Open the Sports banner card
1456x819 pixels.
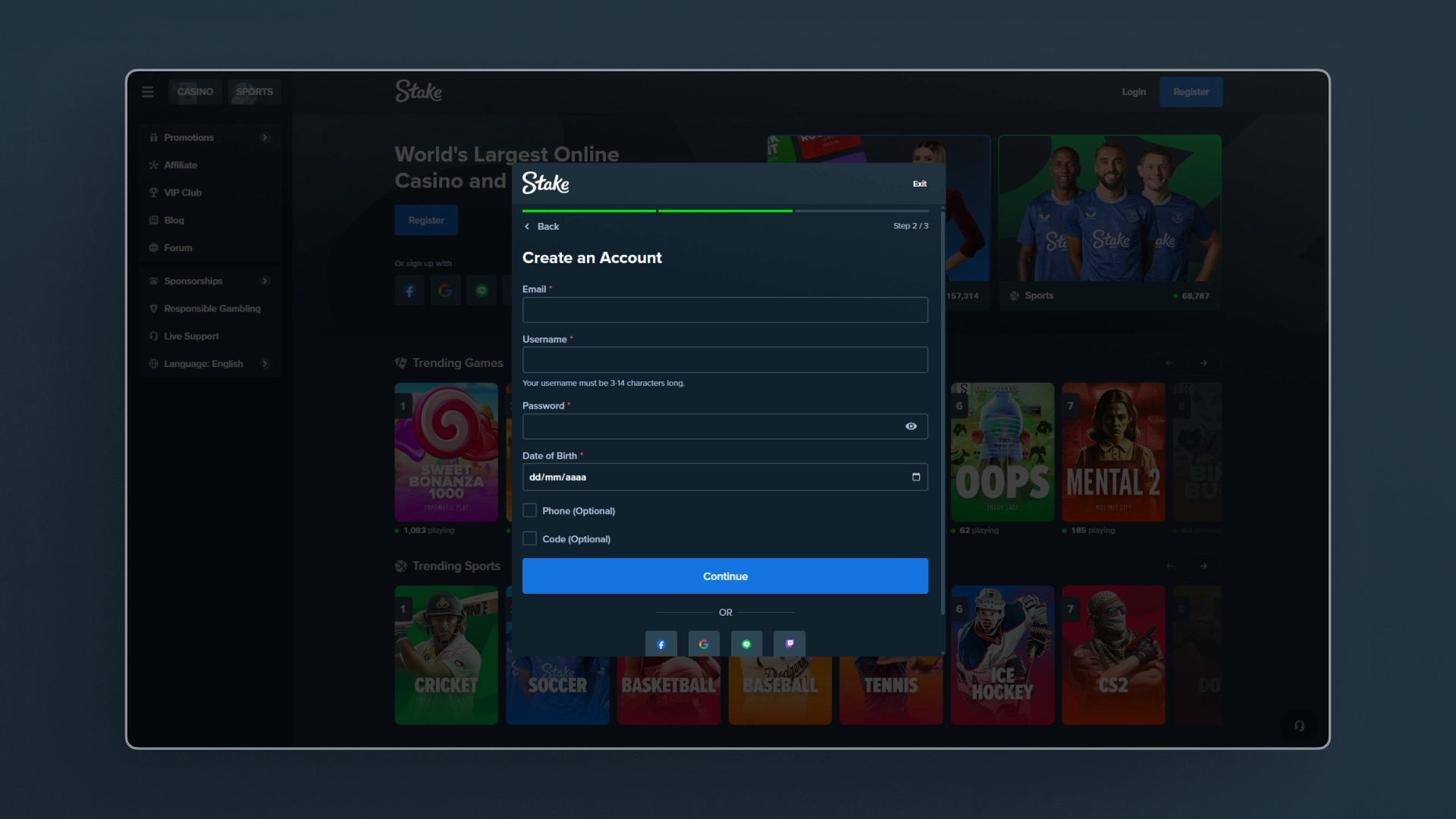tap(1109, 221)
